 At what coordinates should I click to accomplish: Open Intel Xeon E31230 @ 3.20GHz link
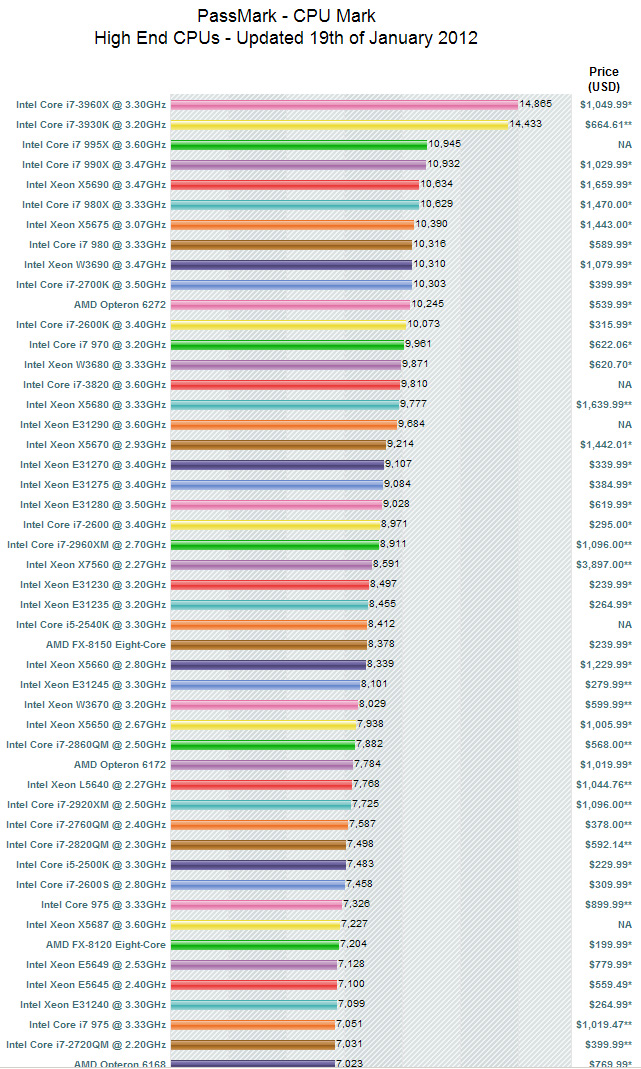tap(93, 585)
